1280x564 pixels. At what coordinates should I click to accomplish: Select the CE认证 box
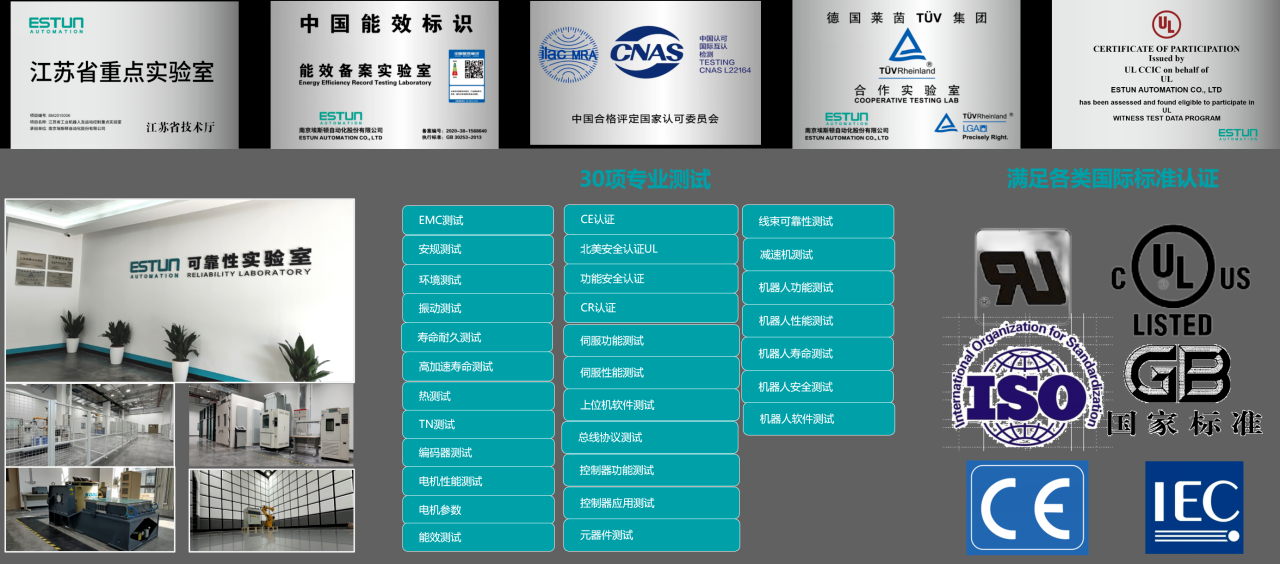click(x=651, y=220)
